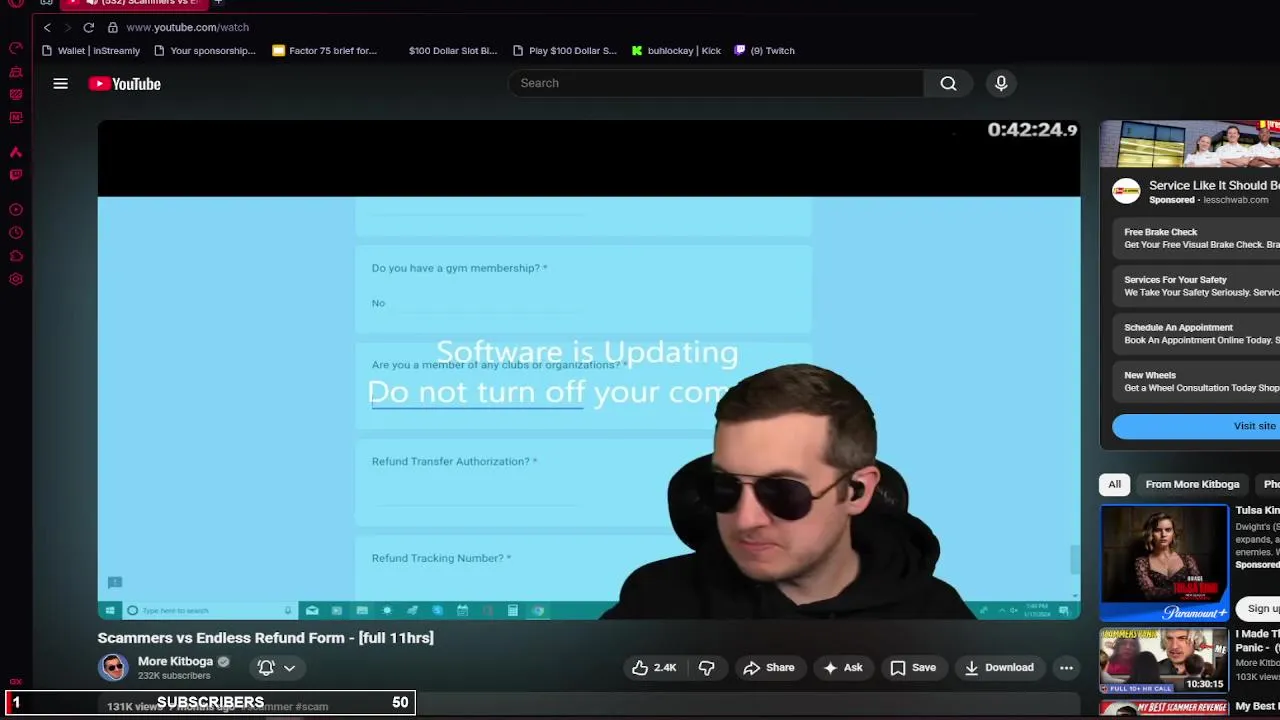Select the From More Kitboga chip
The image size is (1280, 720).
coord(1192,484)
